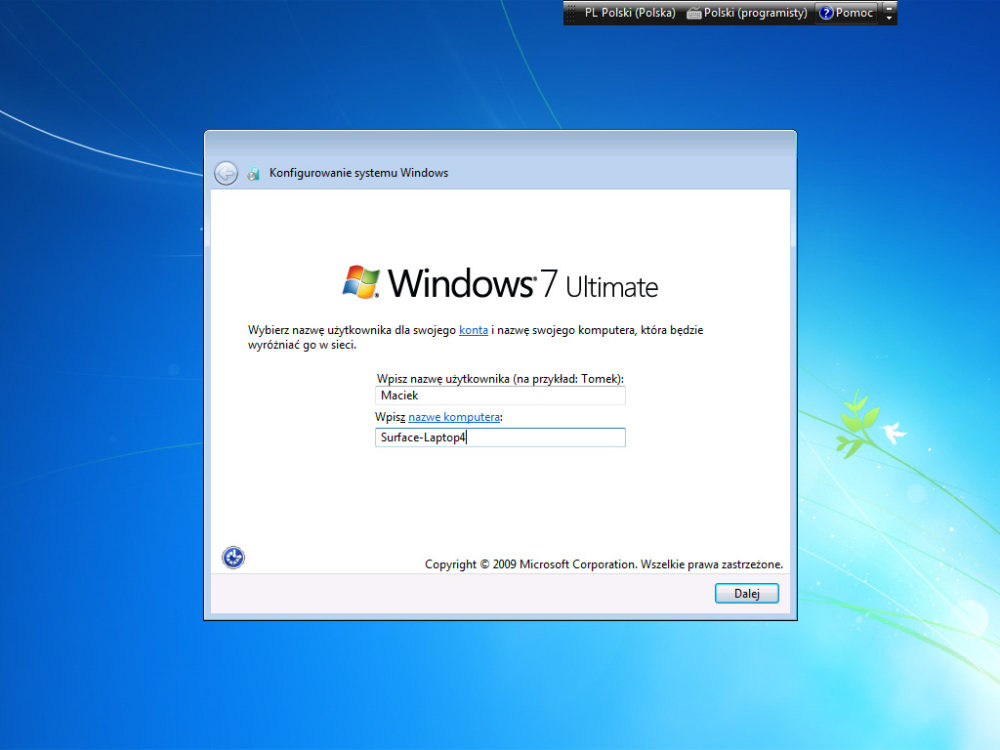Open the Ease of Access icon
Image resolution: width=1000 pixels, height=750 pixels.
233,557
